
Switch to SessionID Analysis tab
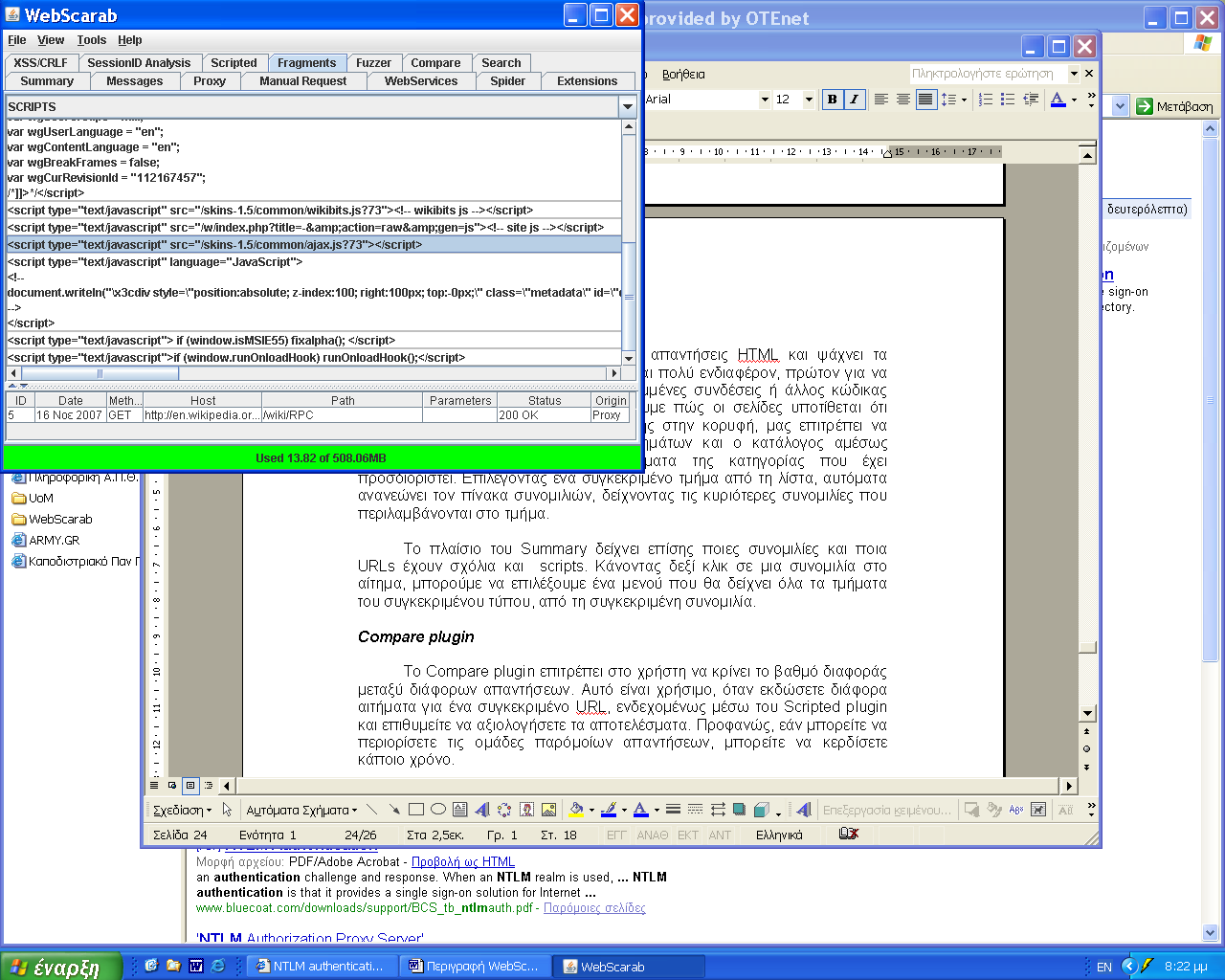click(x=139, y=63)
